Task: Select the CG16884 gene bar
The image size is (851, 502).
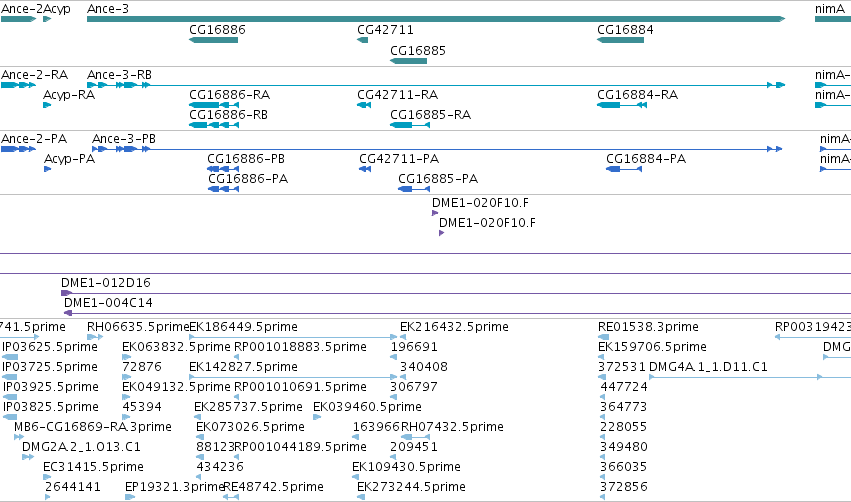Action: tap(620, 40)
